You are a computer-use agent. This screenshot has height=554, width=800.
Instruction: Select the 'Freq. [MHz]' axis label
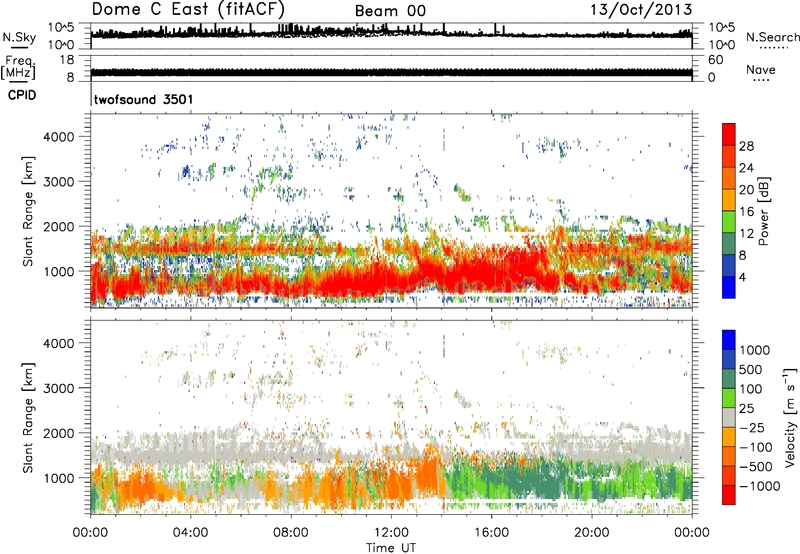pyautogui.click(x=18, y=68)
